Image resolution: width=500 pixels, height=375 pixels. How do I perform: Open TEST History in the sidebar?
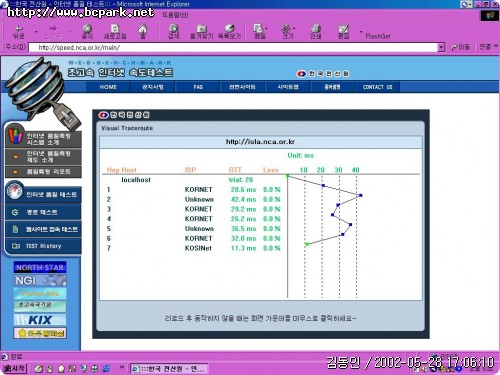pos(43,246)
